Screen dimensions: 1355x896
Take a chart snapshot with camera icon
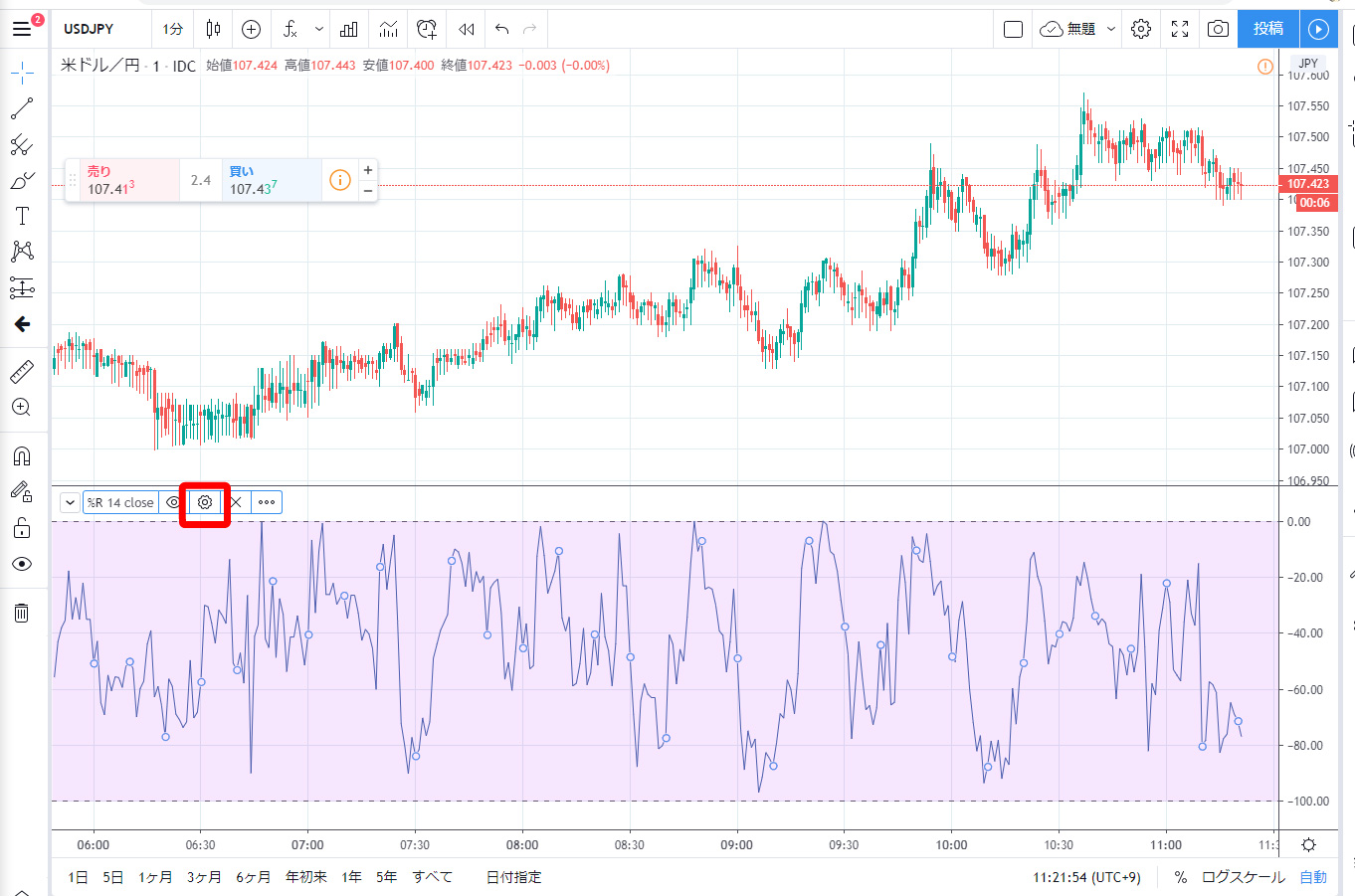[1218, 29]
